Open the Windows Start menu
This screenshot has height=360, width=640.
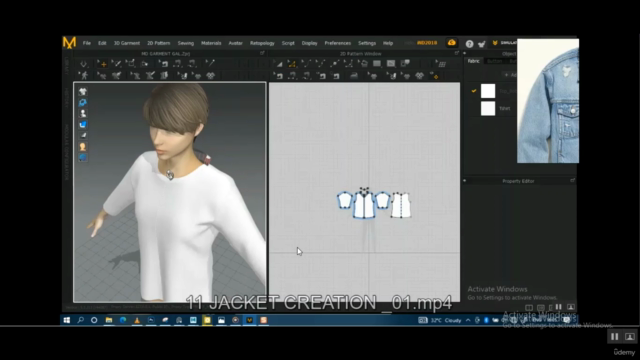coord(67,320)
